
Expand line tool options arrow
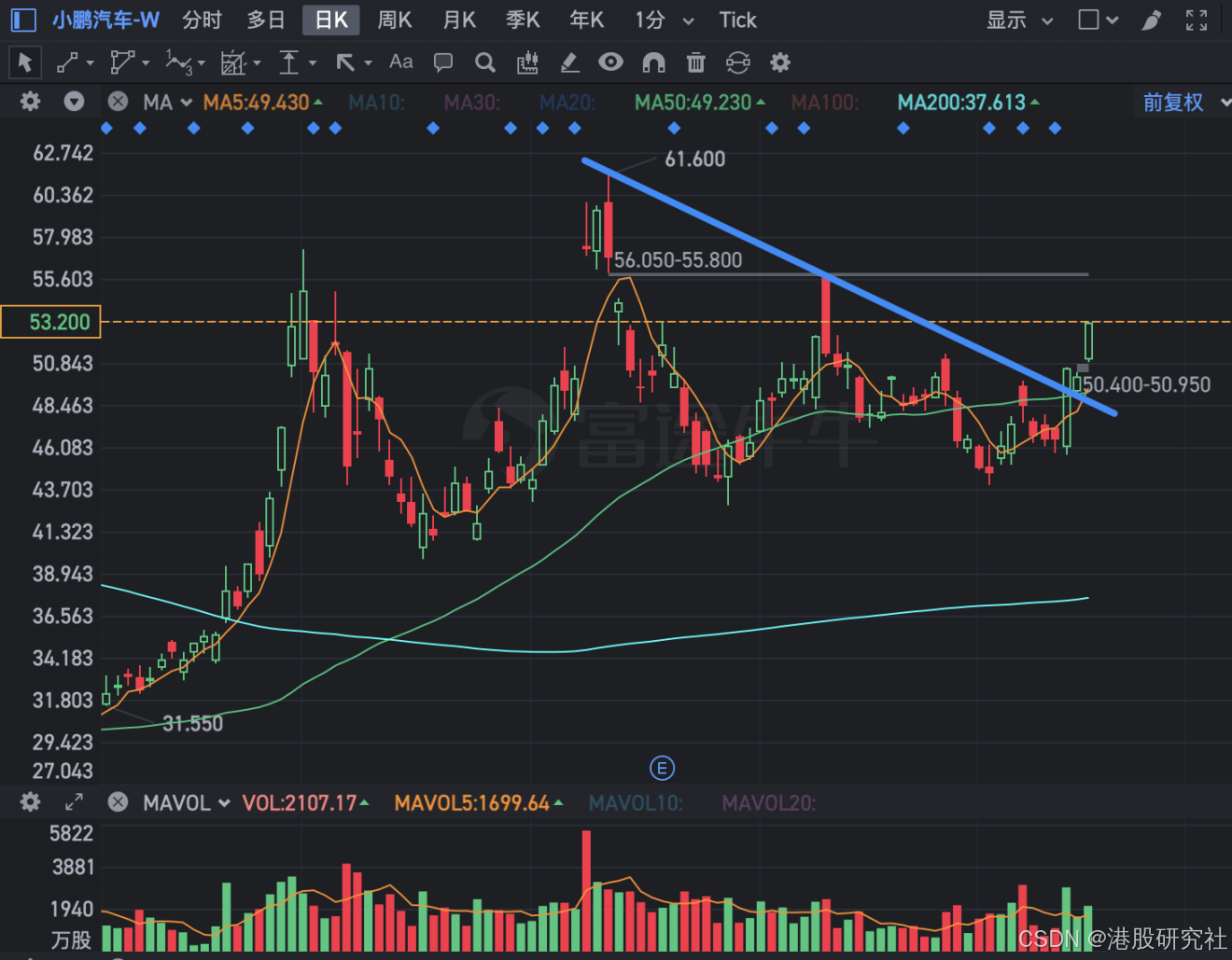click(90, 63)
